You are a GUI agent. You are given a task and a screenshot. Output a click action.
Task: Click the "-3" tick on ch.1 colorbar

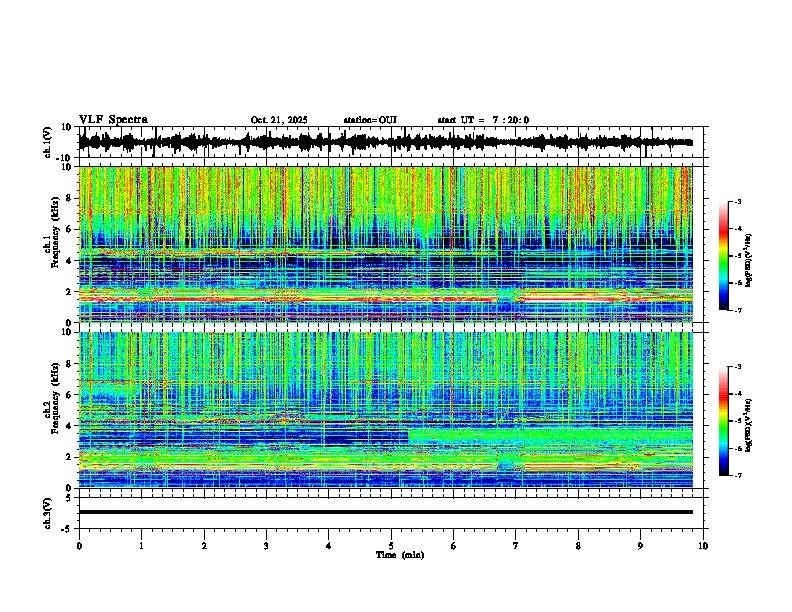(x=737, y=202)
